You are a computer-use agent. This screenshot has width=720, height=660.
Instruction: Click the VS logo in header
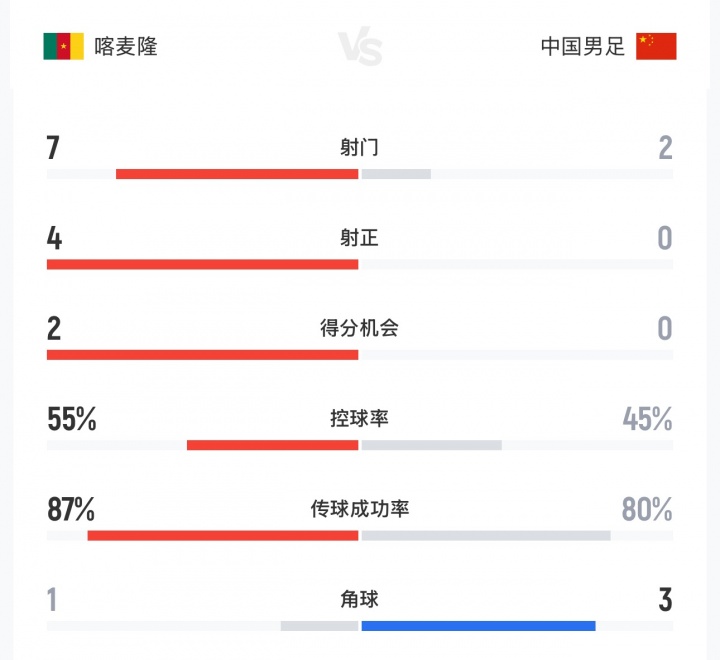tap(359, 47)
